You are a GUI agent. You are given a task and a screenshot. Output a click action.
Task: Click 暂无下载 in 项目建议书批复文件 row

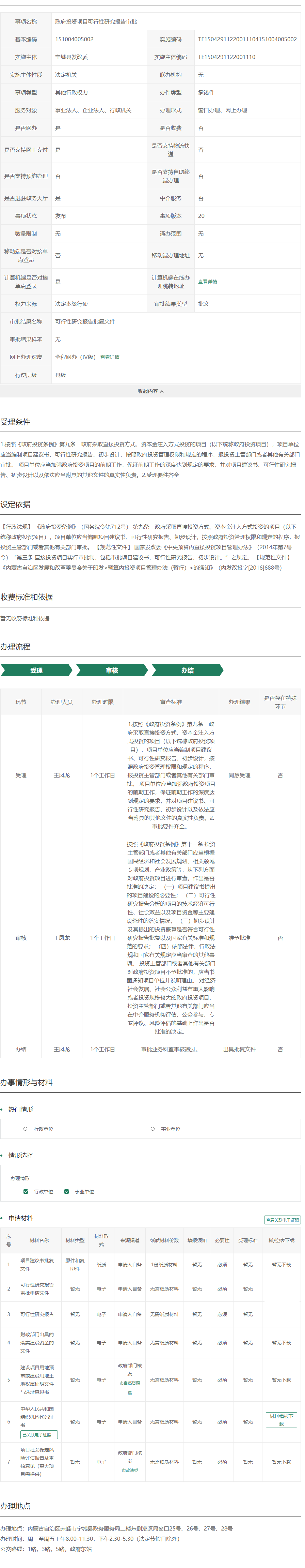281,1264
